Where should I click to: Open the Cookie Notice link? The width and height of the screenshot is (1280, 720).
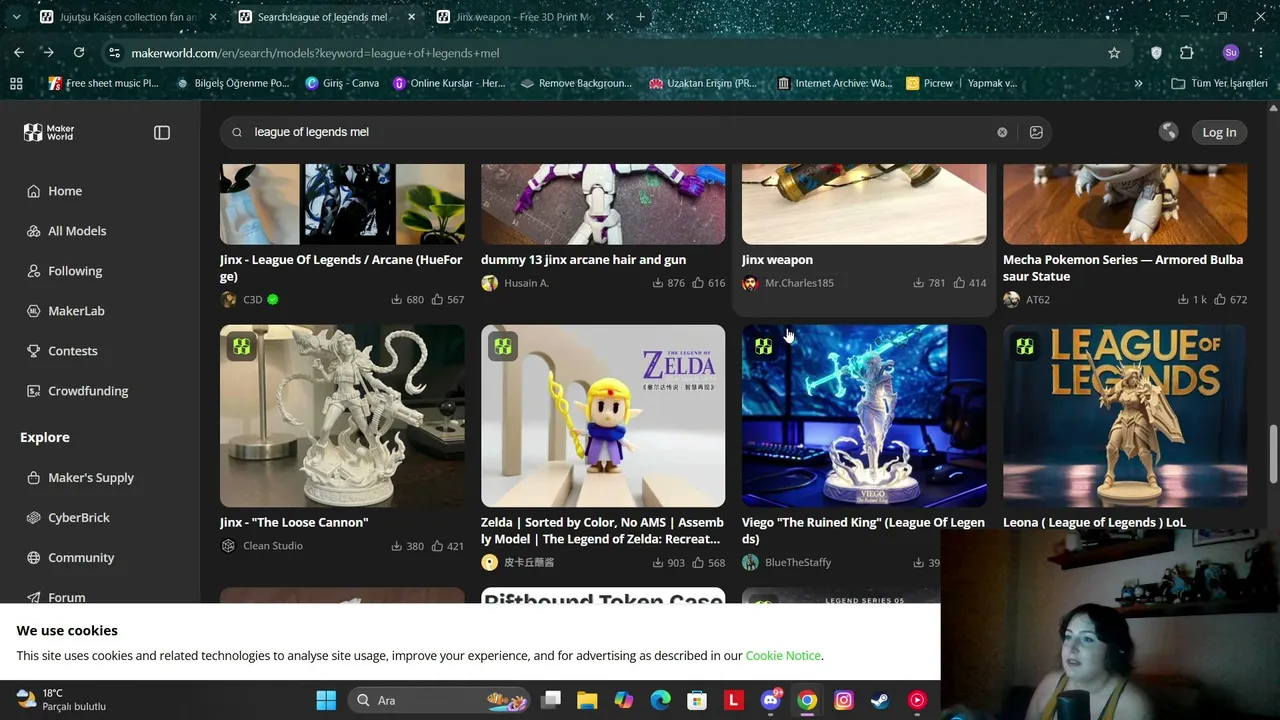[783, 656]
